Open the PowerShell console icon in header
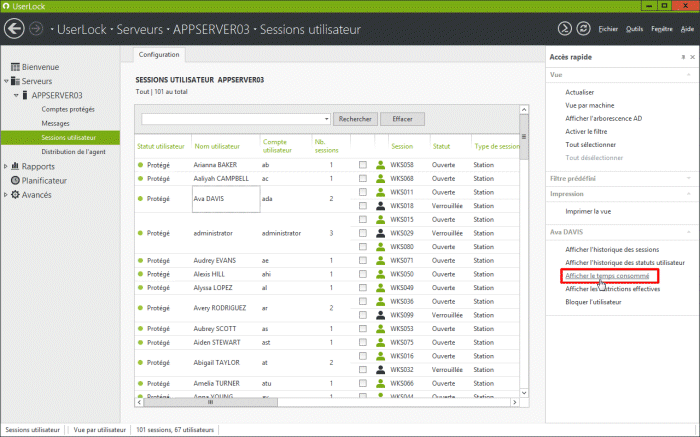The image size is (700, 437). (x=565, y=29)
